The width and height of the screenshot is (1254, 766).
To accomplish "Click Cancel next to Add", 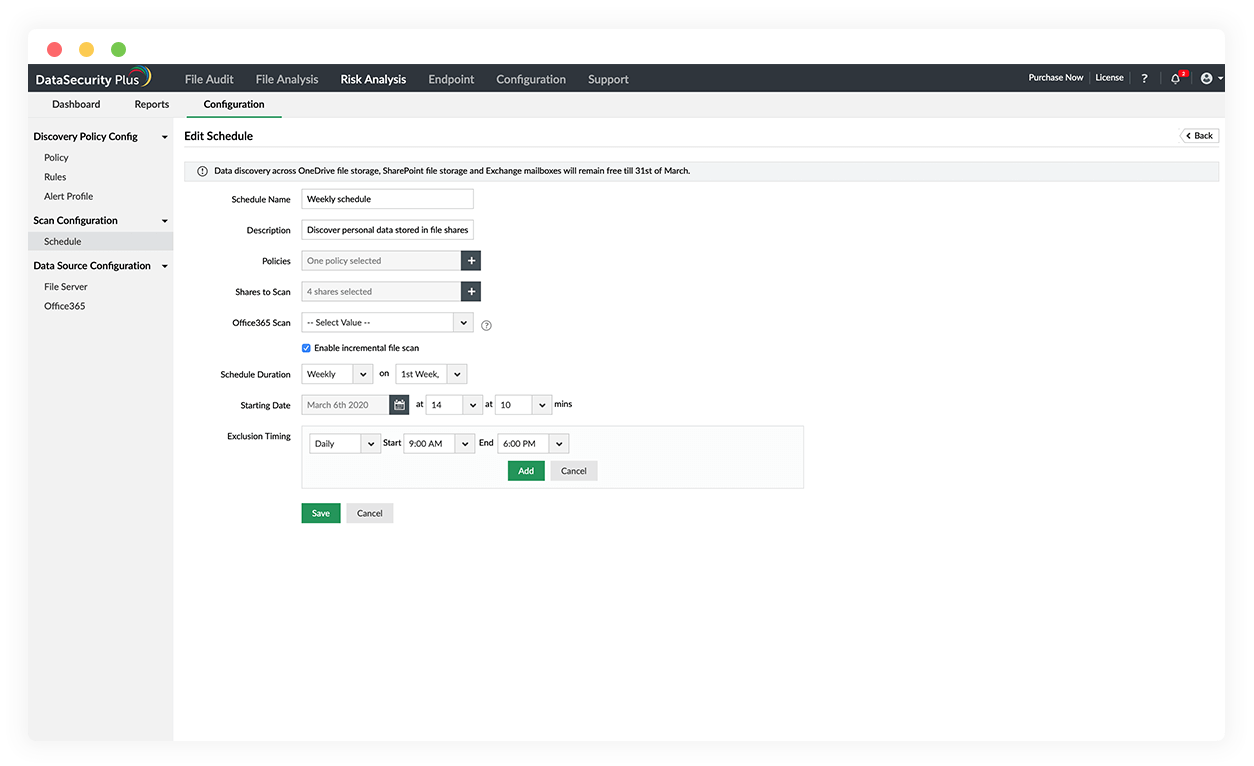I will pos(574,470).
